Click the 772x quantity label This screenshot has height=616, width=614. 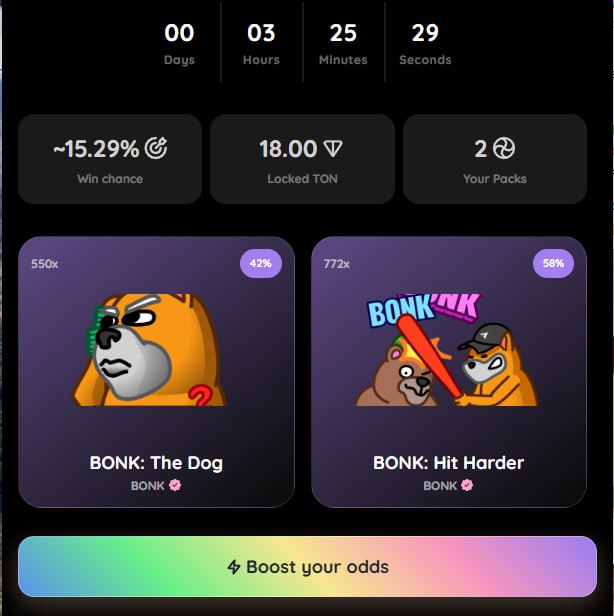(x=337, y=264)
